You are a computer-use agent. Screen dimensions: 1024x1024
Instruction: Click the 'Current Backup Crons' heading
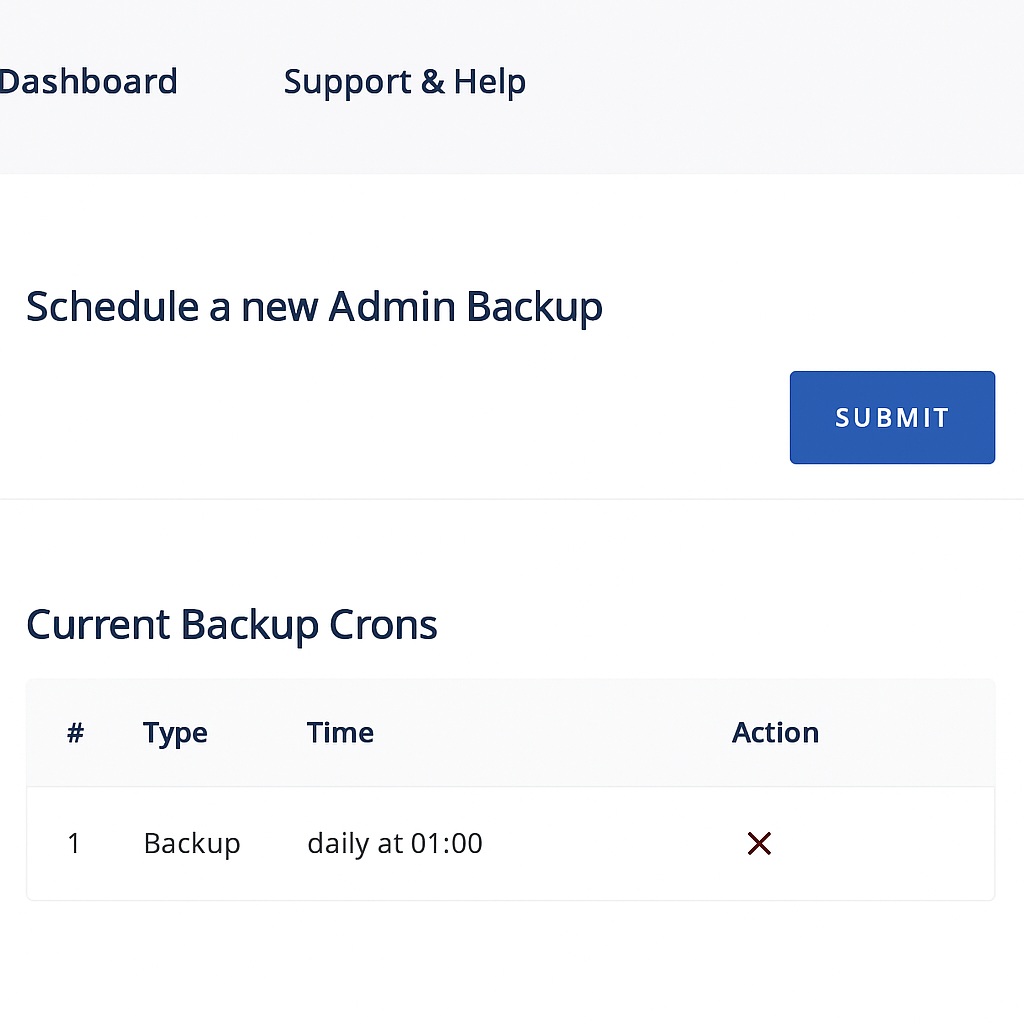click(x=231, y=625)
